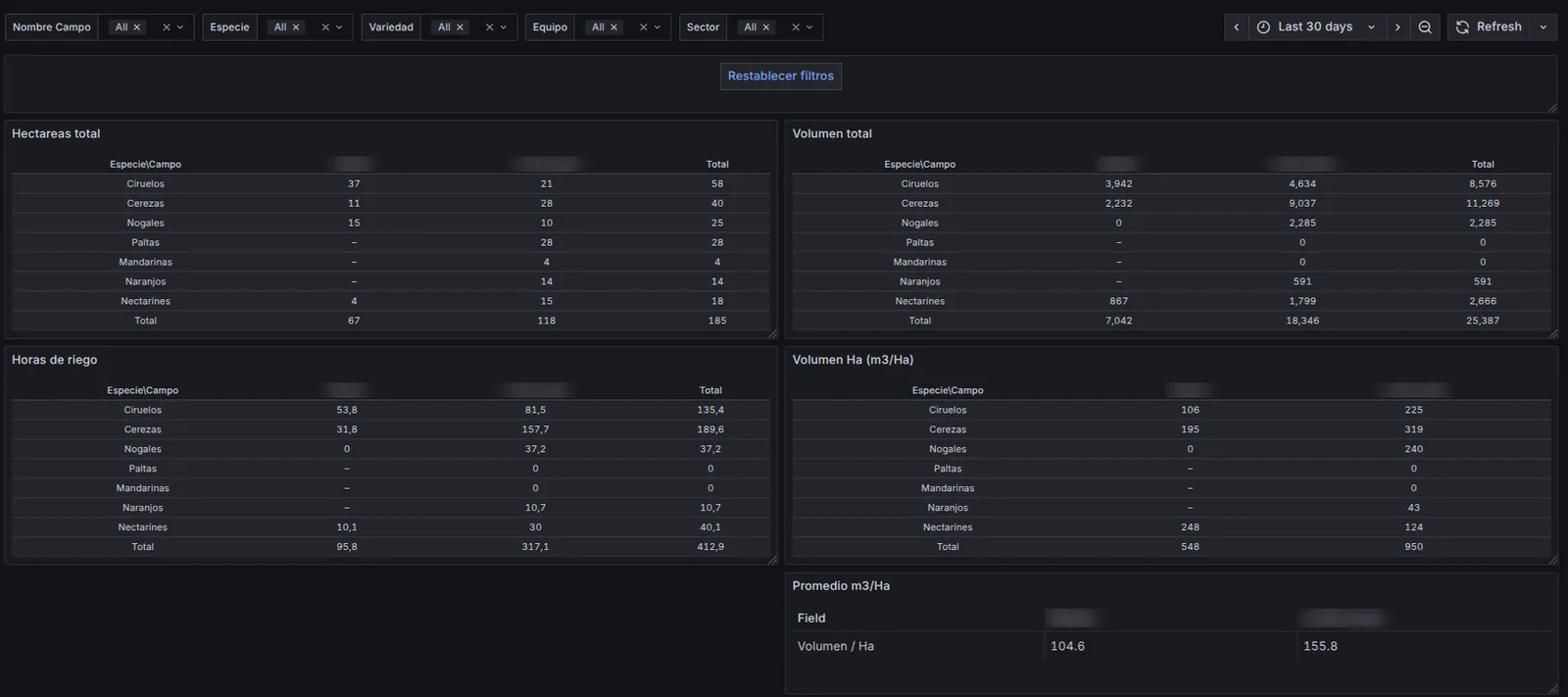Open the Volumen total panel title
Image resolution: width=1568 pixels, height=697 pixels.
coord(832,134)
